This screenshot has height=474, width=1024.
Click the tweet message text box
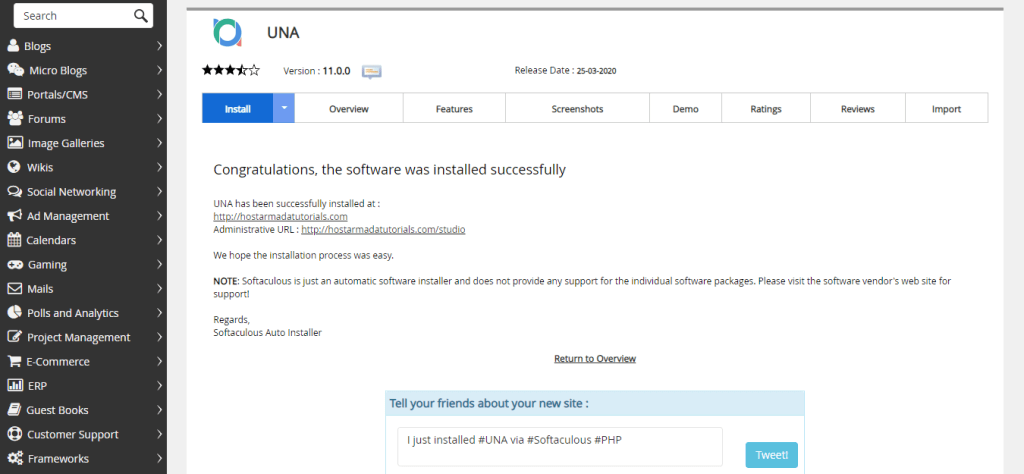coord(560,447)
